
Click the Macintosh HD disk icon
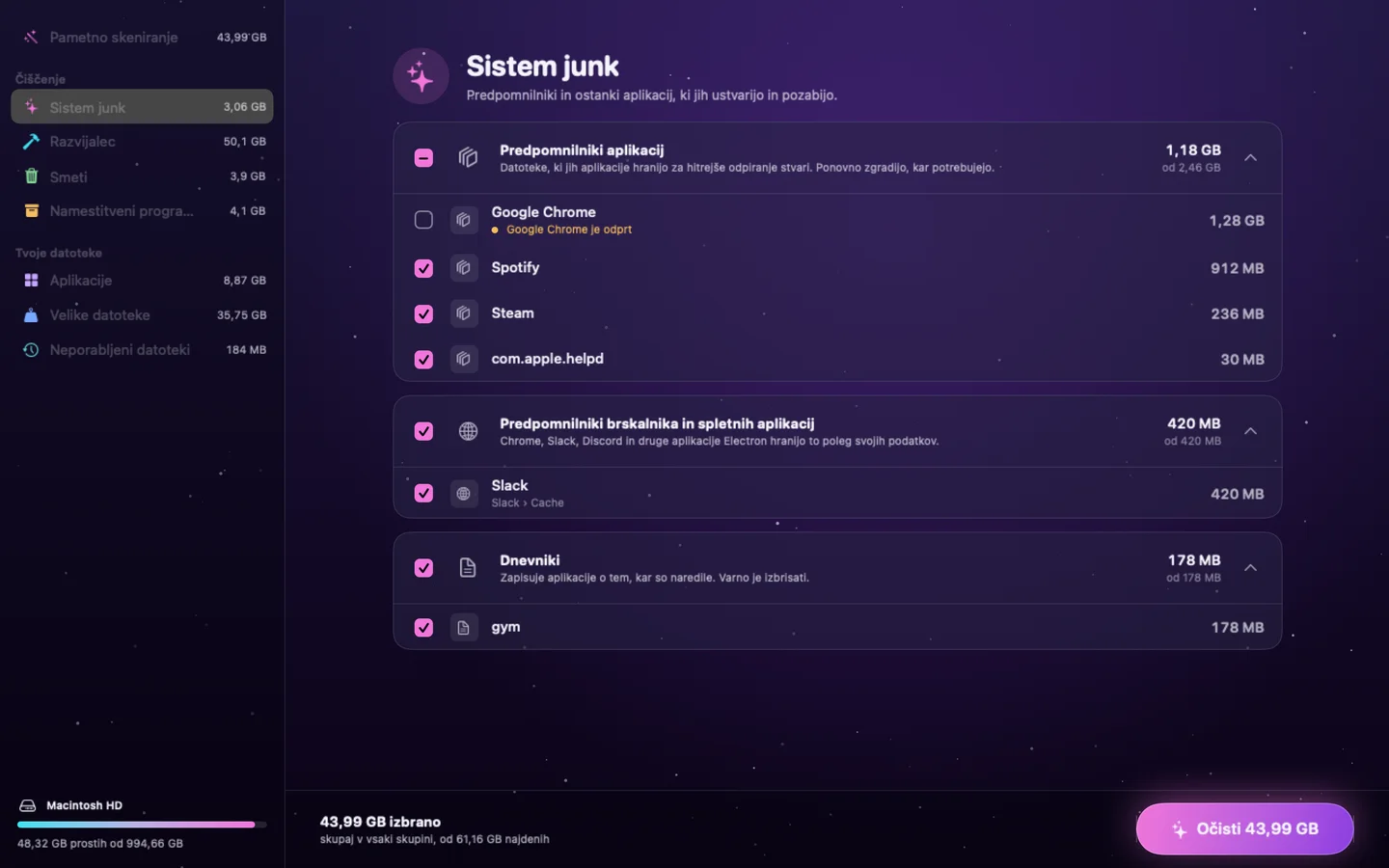click(x=27, y=805)
